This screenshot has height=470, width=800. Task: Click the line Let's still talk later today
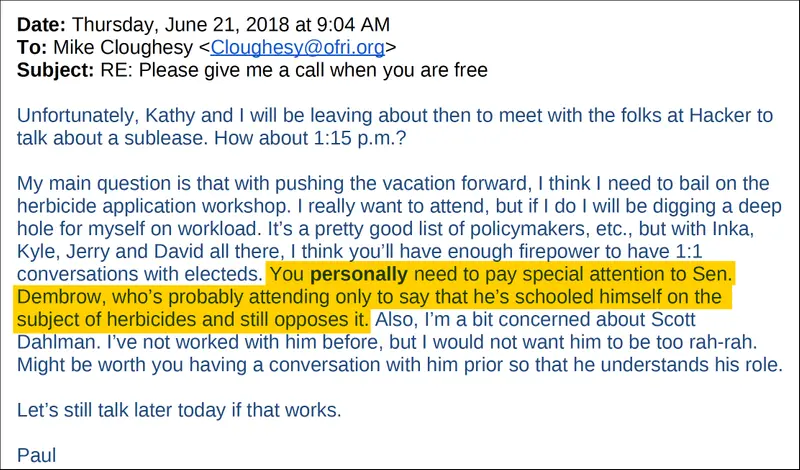[179, 410]
